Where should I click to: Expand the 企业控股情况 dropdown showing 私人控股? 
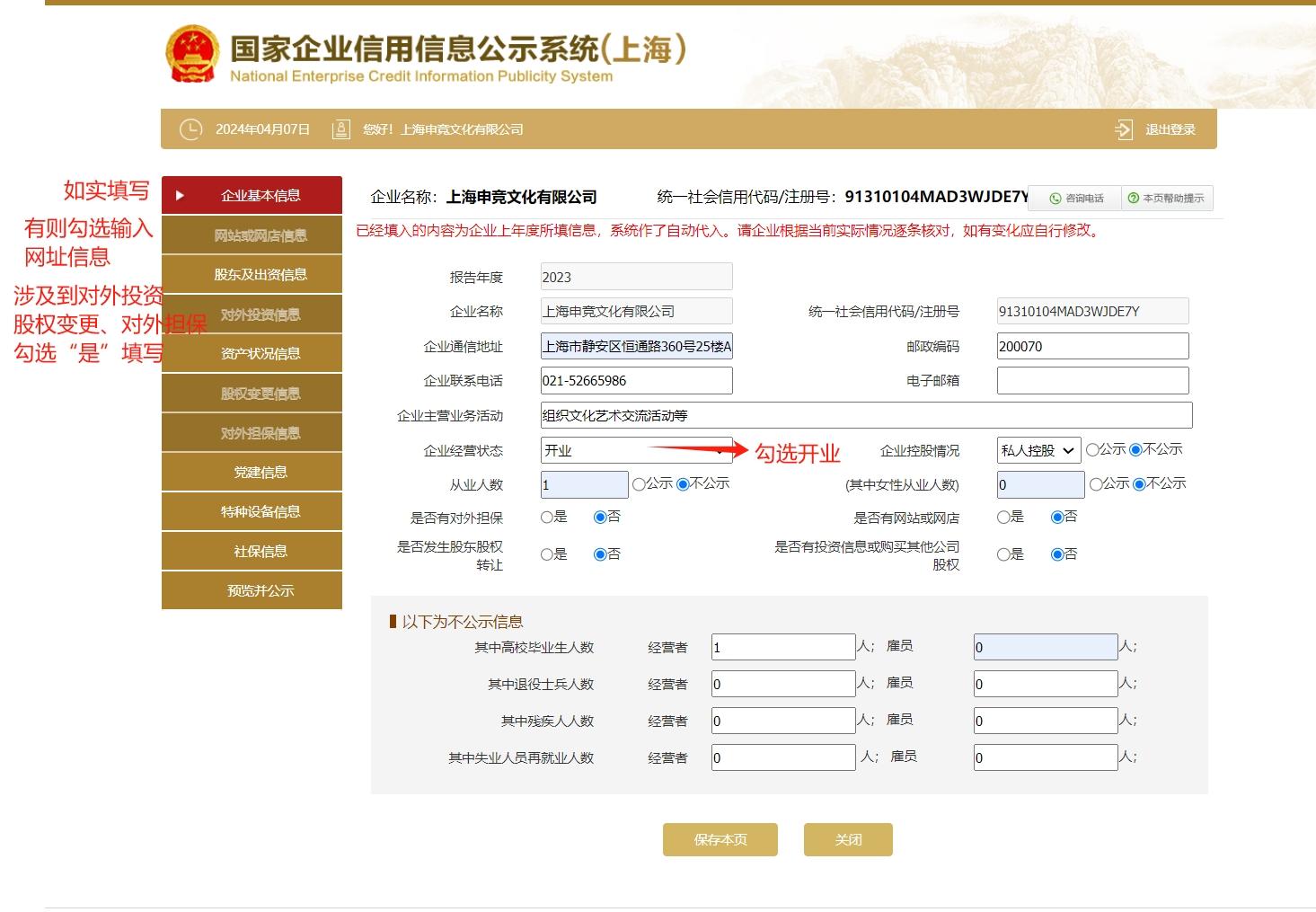1038,450
